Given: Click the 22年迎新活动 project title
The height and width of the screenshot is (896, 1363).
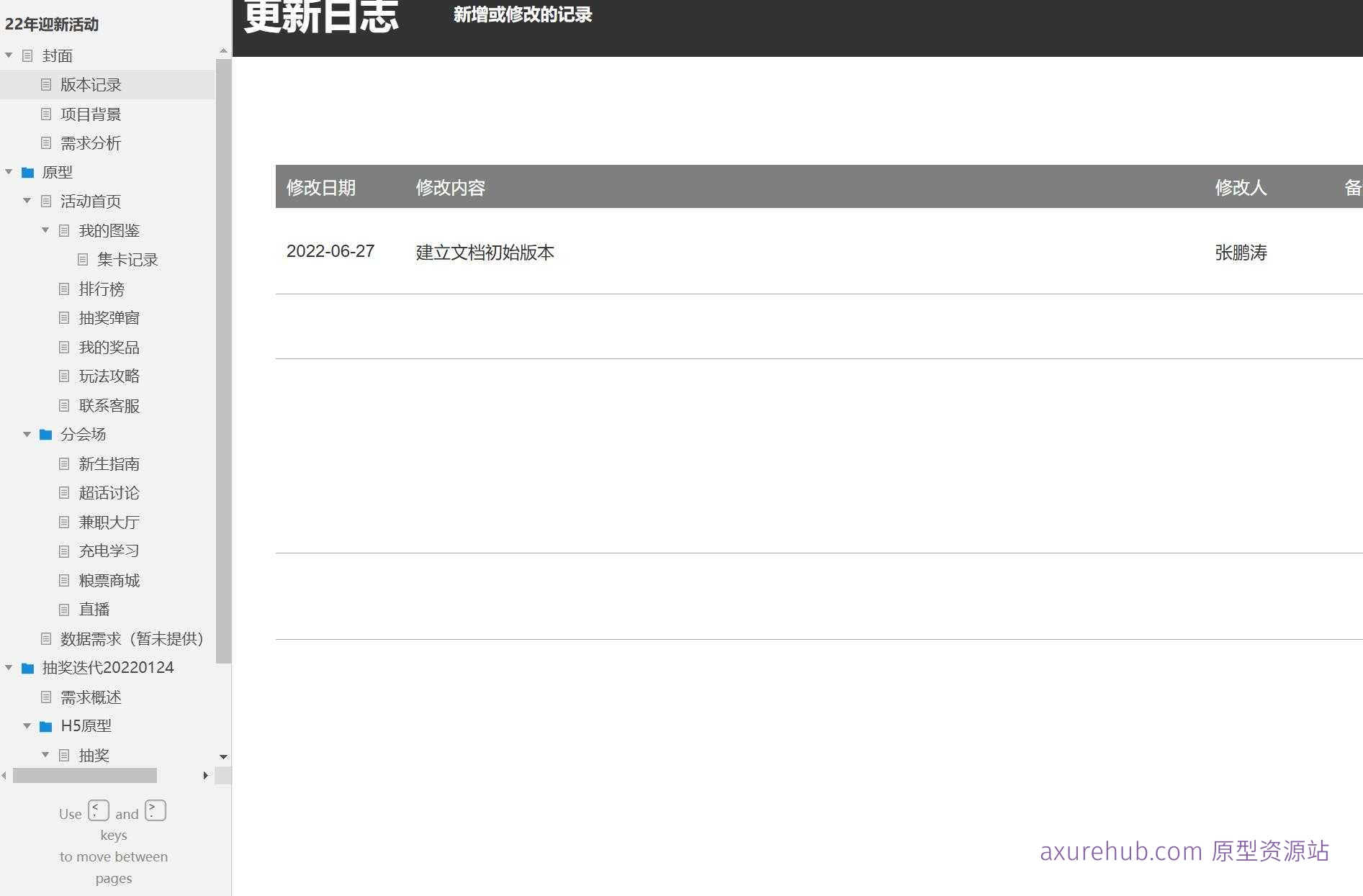Looking at the screenshot, I should (x=52, y=24).
